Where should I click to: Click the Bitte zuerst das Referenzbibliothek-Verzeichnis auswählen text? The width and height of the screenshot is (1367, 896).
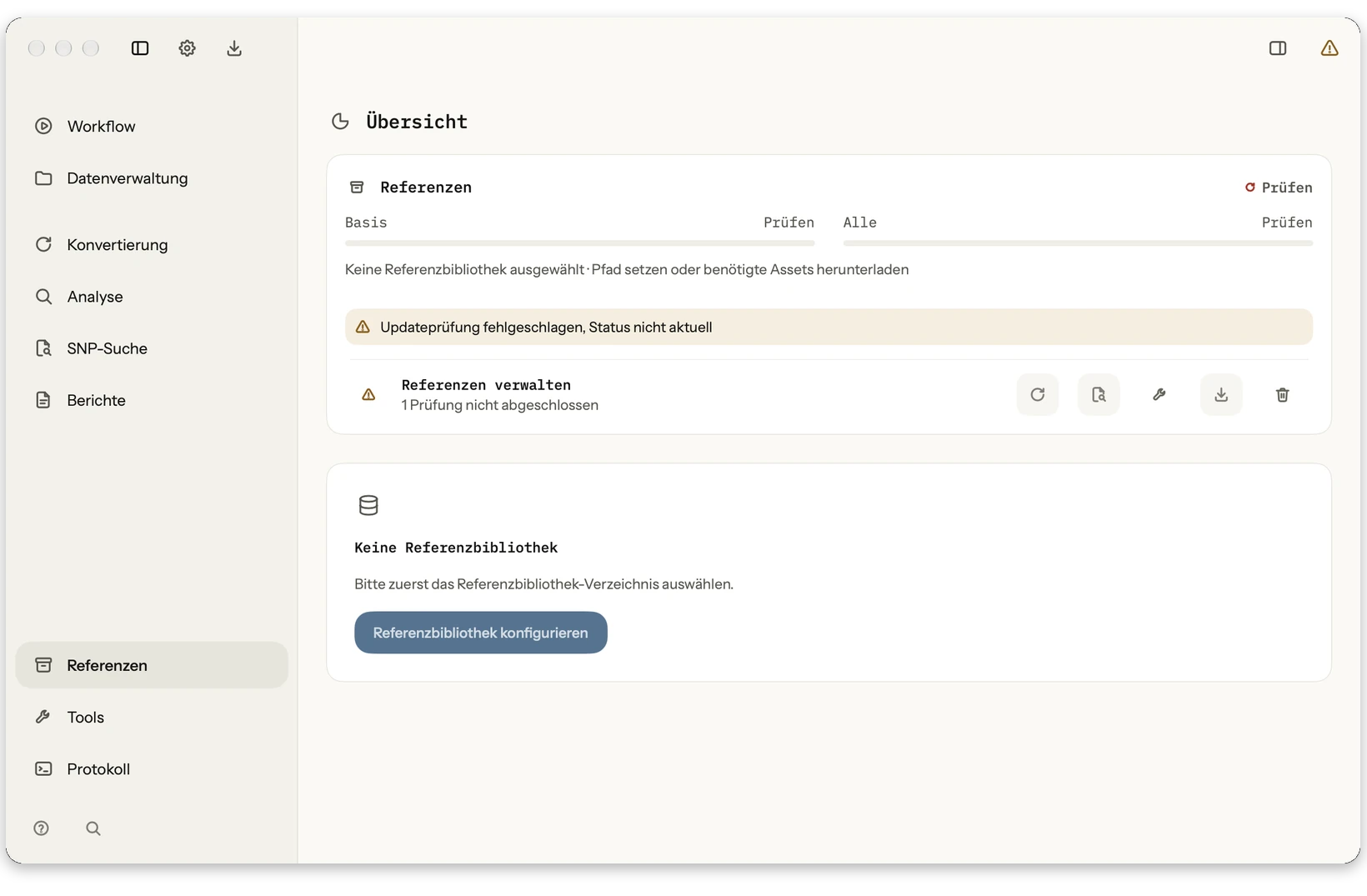click(x=543, y=584)
